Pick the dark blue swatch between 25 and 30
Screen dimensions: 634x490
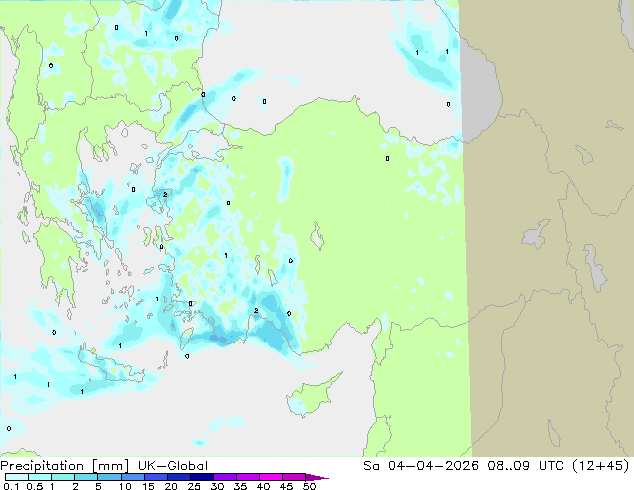pos(201,477)
